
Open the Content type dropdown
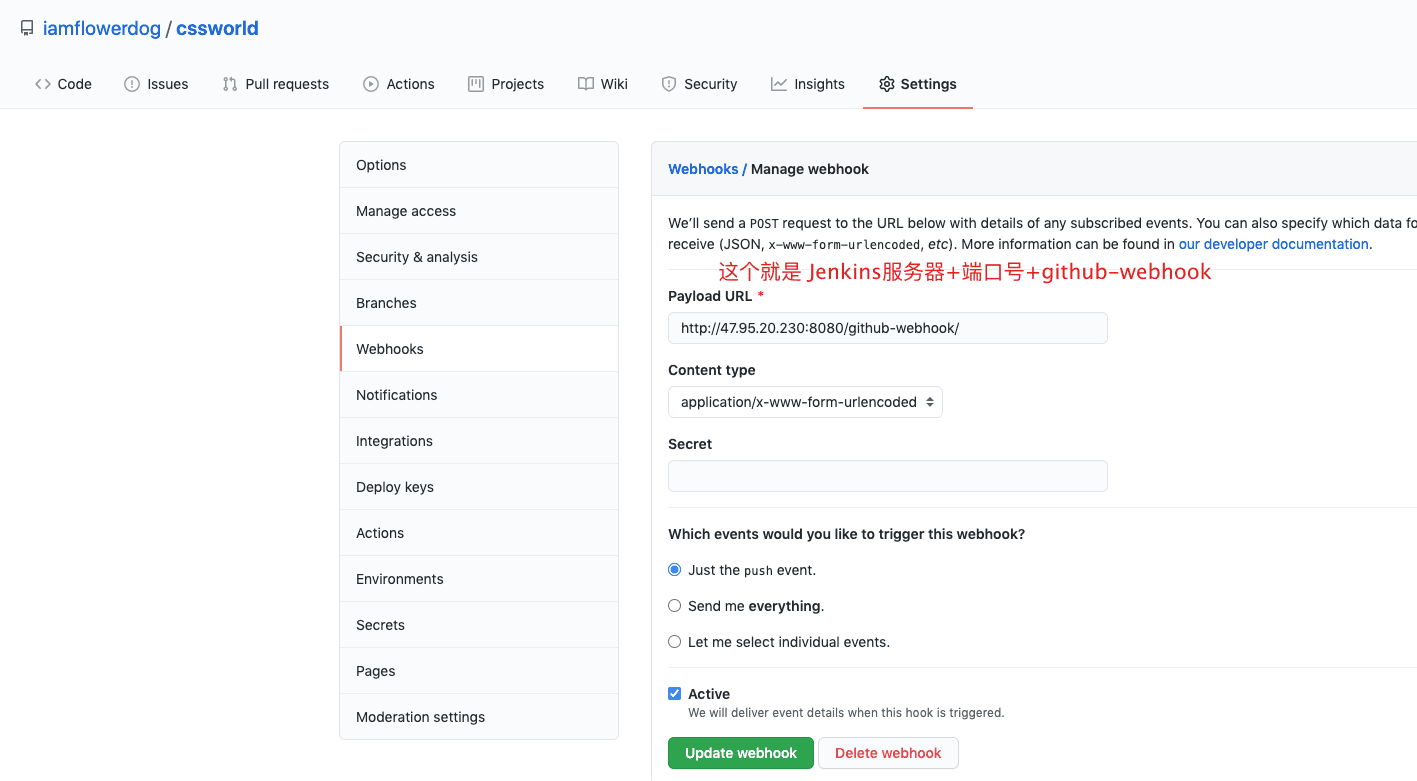point(805,402)
